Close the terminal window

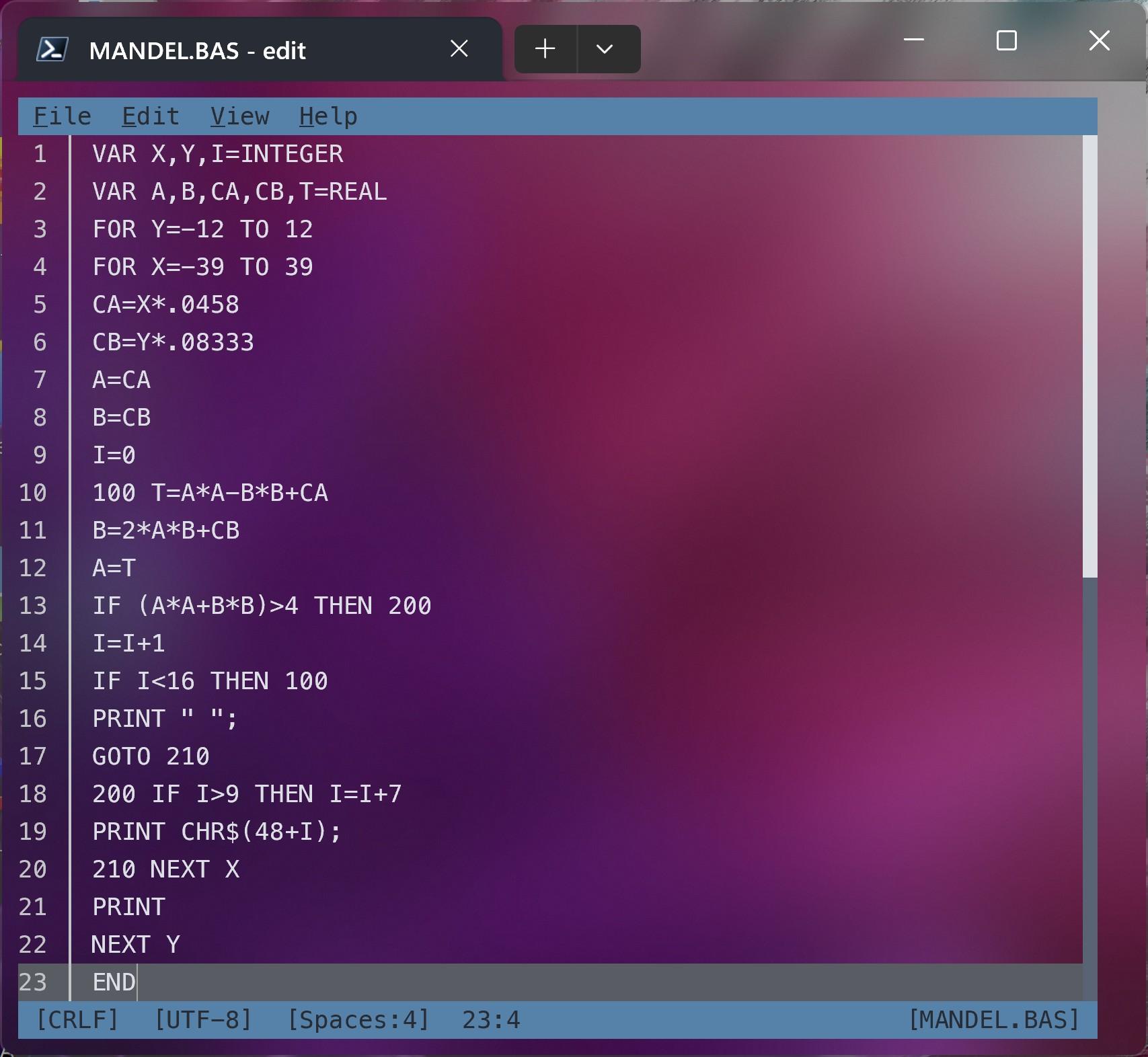click(1099, 40)
